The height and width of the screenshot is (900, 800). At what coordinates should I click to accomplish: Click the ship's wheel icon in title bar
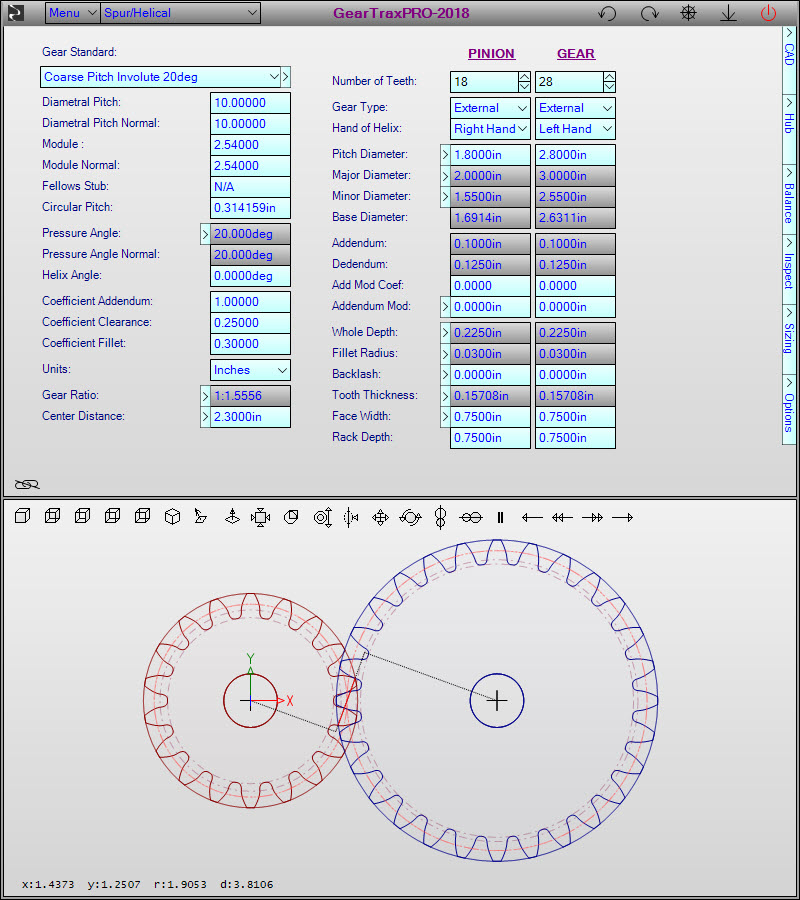[688, 13]
